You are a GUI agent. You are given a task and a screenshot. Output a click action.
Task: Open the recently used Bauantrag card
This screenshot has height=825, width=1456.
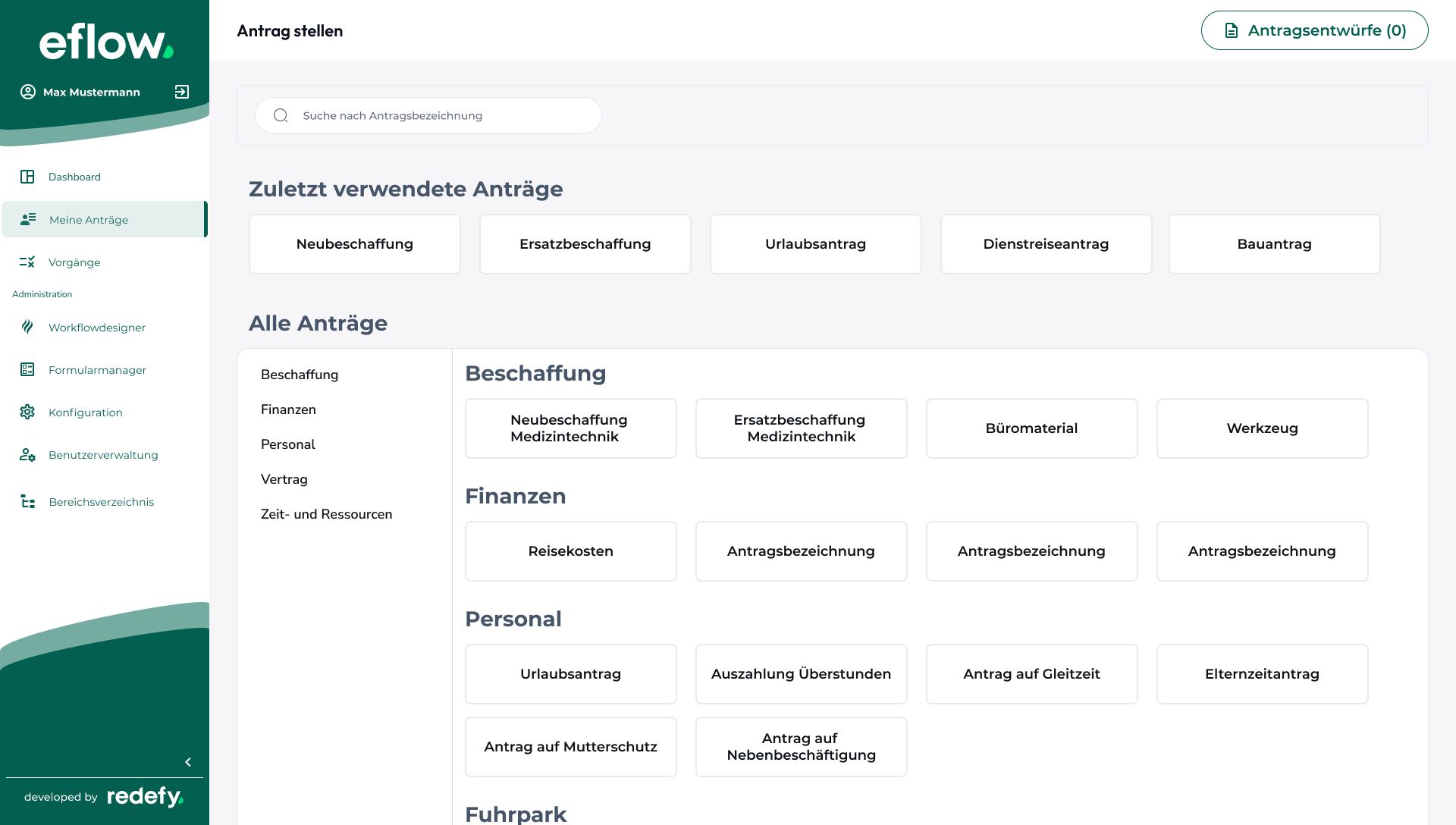coord(1274,244)
